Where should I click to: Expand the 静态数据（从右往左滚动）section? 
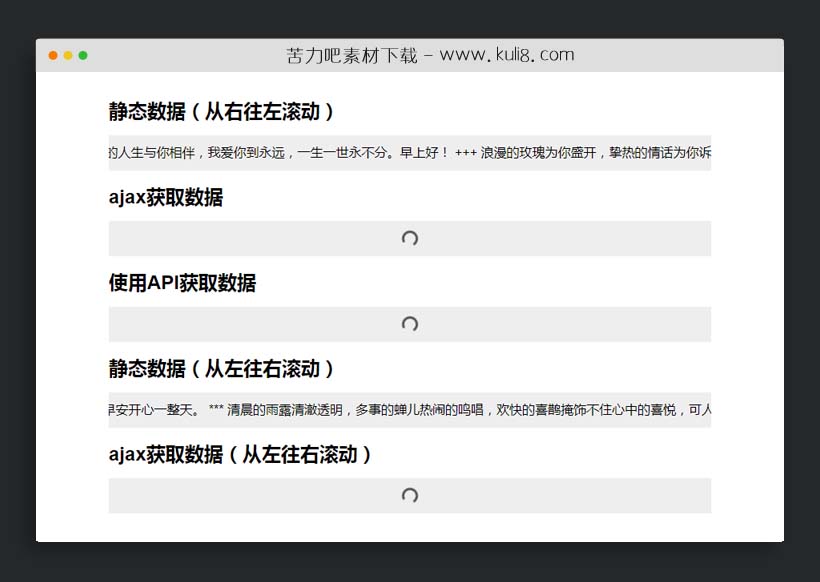click(x=221, y=112)
